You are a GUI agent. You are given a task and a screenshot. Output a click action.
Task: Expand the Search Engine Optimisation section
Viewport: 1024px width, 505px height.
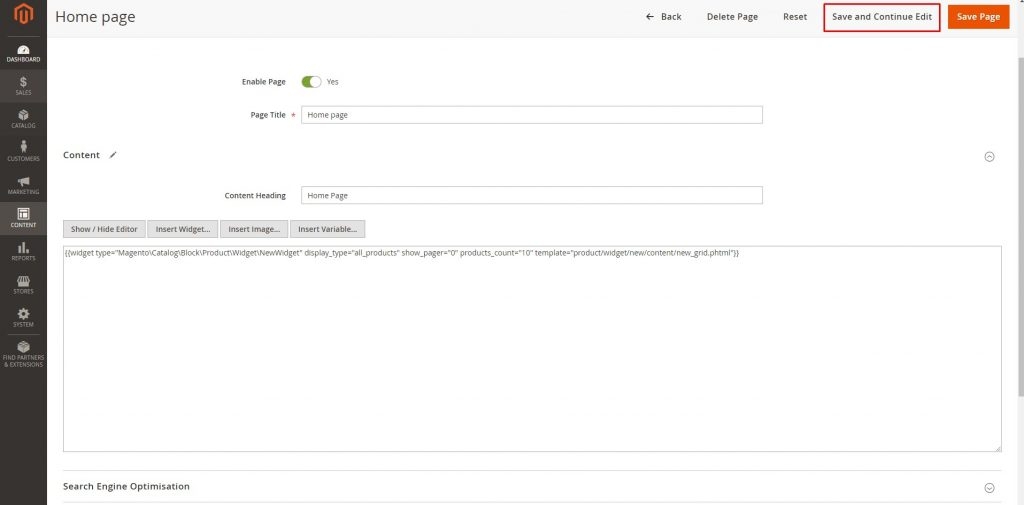pos(989,488)
